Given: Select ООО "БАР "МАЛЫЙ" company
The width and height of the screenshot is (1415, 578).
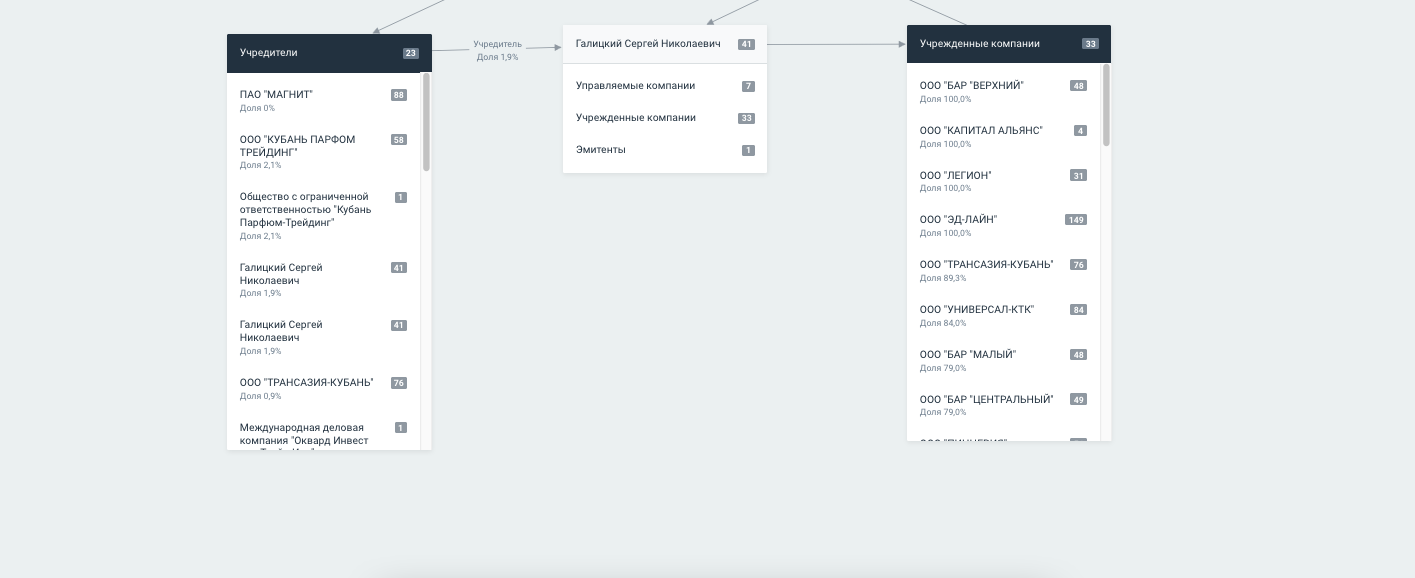Looking at the screenshot, I should 968,355.
